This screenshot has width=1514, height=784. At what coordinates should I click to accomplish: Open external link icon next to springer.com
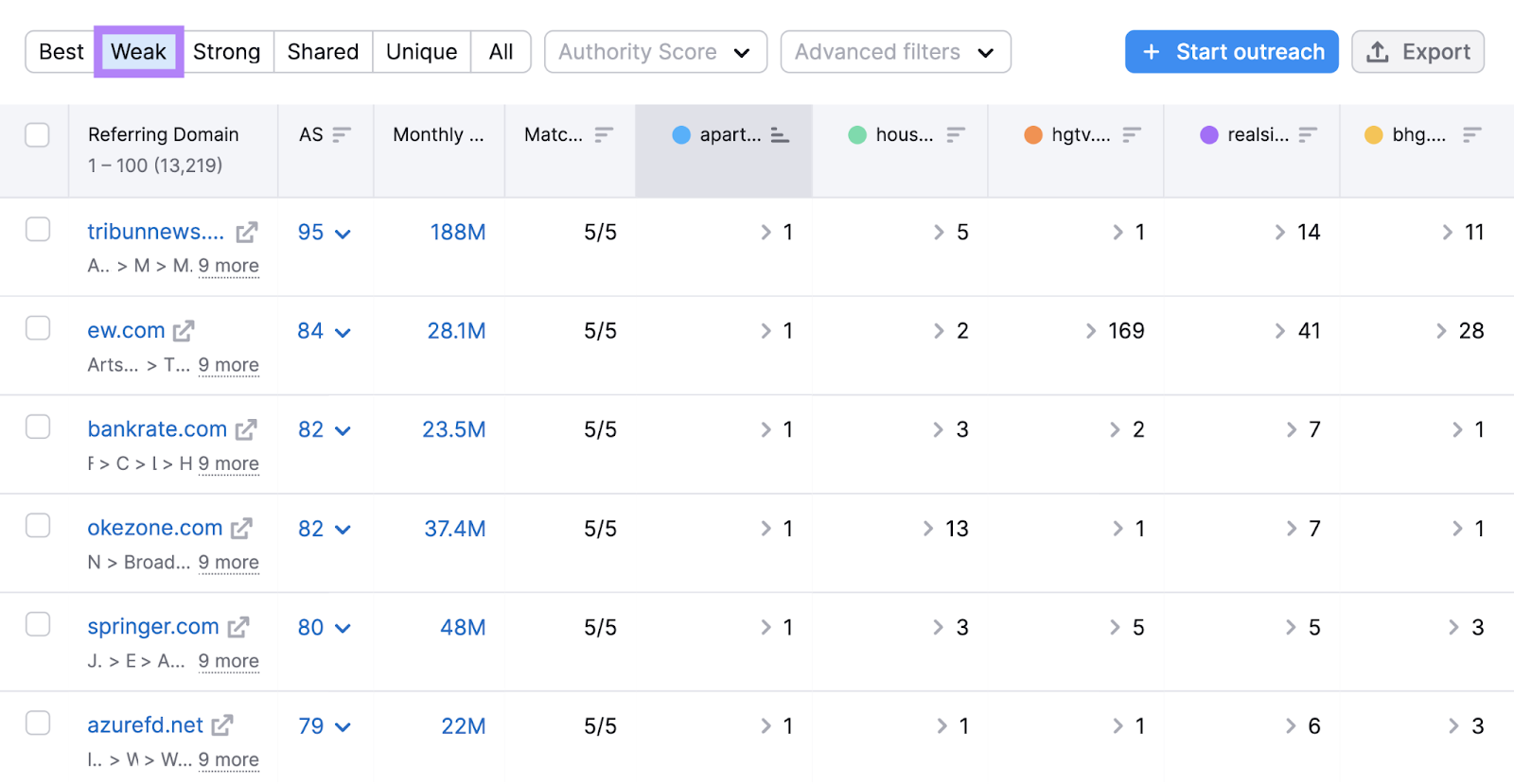click(238, 627)
